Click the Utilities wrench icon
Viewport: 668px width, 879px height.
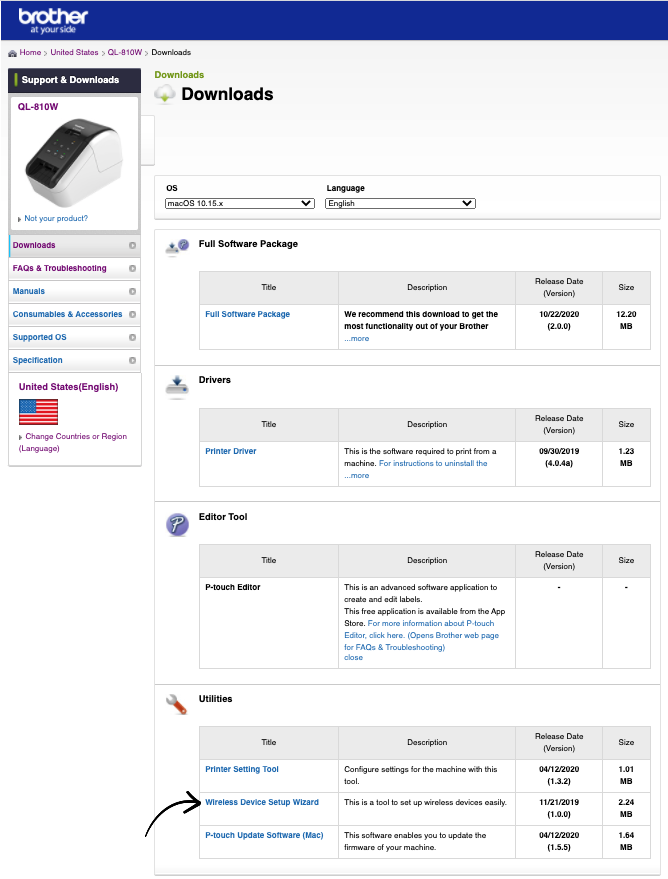point(177,704)
